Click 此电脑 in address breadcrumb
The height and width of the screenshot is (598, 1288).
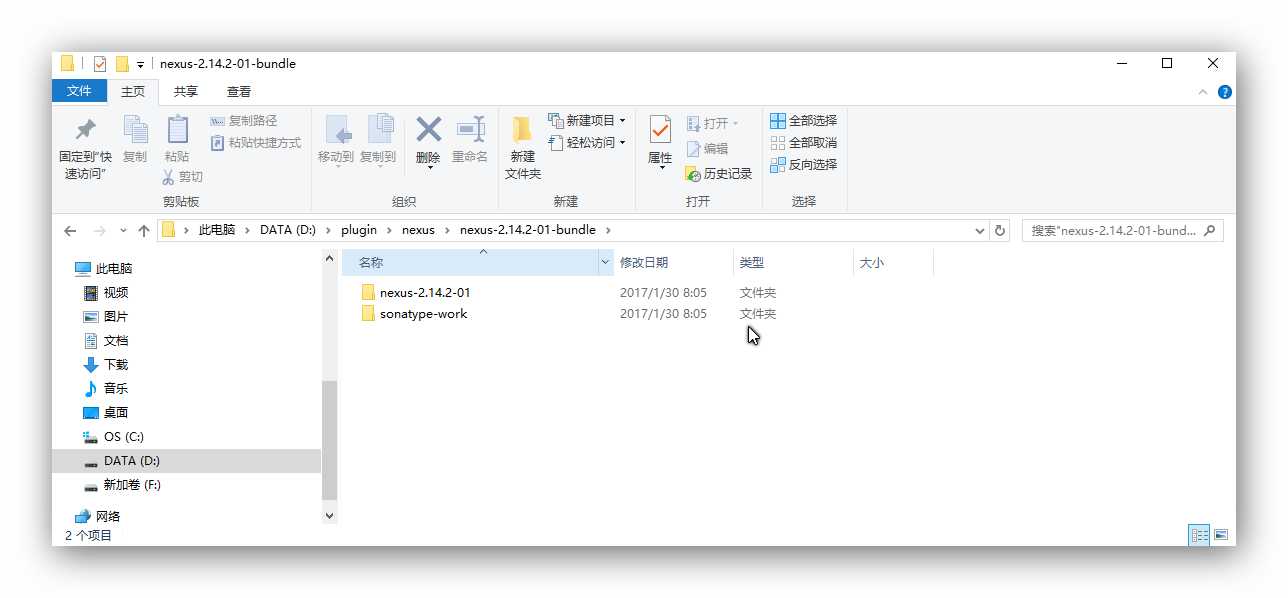217,230
